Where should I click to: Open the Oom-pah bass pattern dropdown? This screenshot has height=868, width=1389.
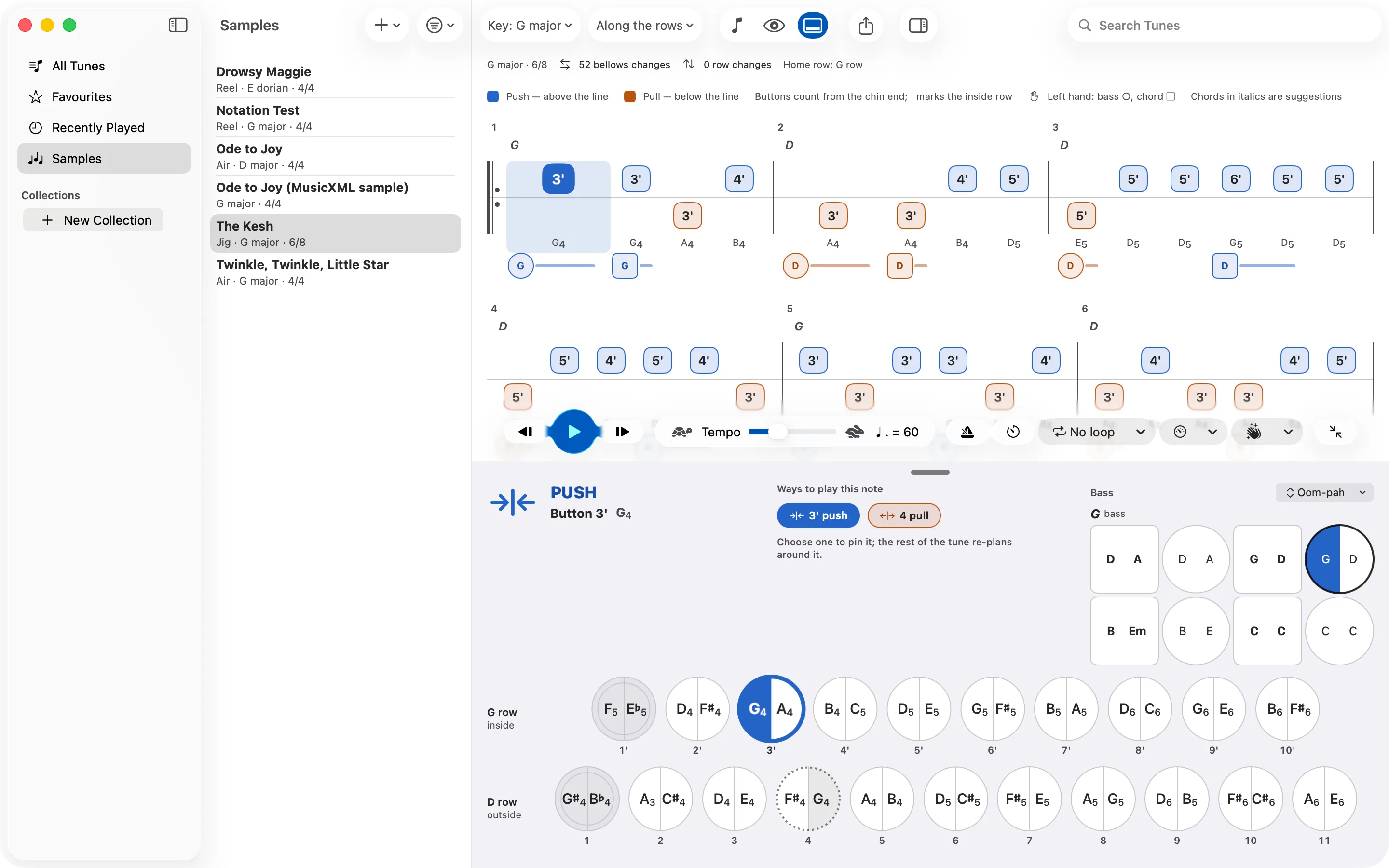tap(1325, 492)
